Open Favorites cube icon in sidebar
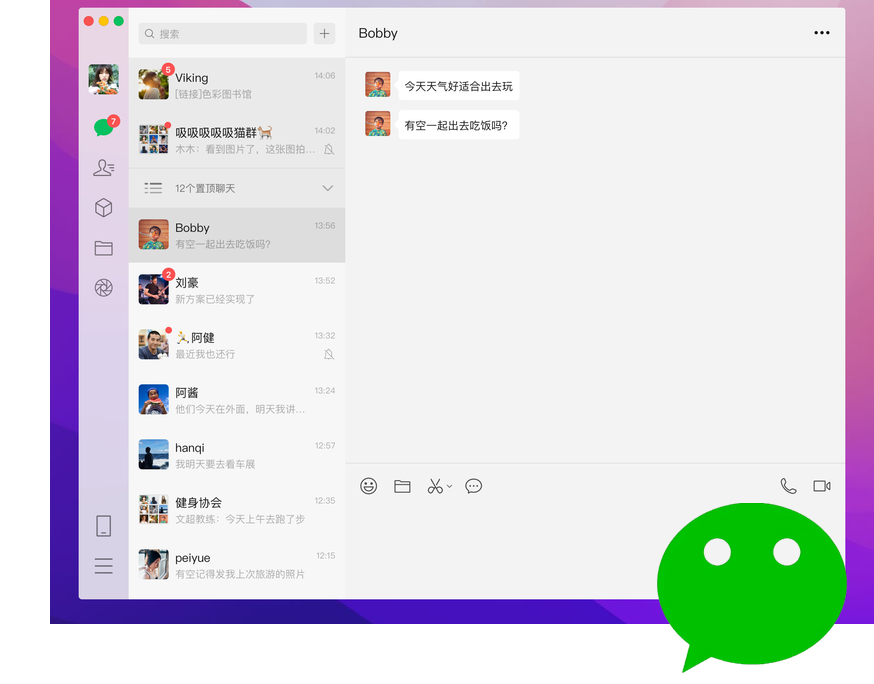 (x=103, y=208)
